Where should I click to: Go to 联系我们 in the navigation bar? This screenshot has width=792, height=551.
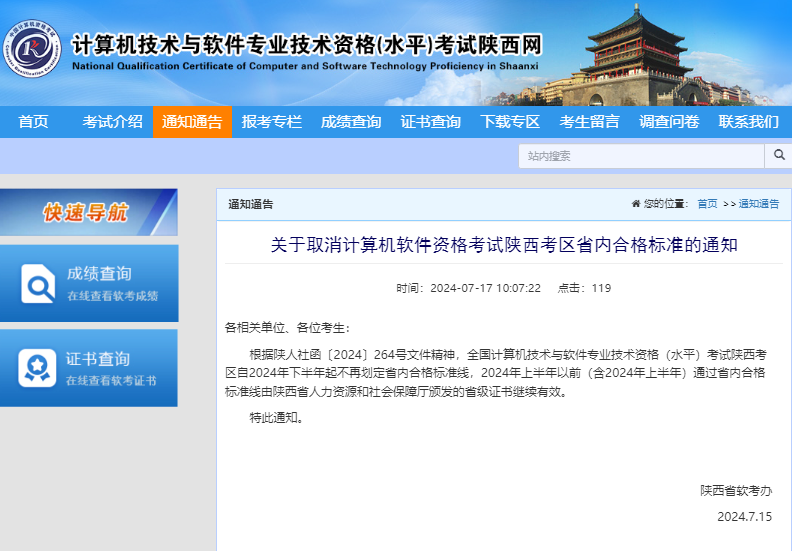748,122
